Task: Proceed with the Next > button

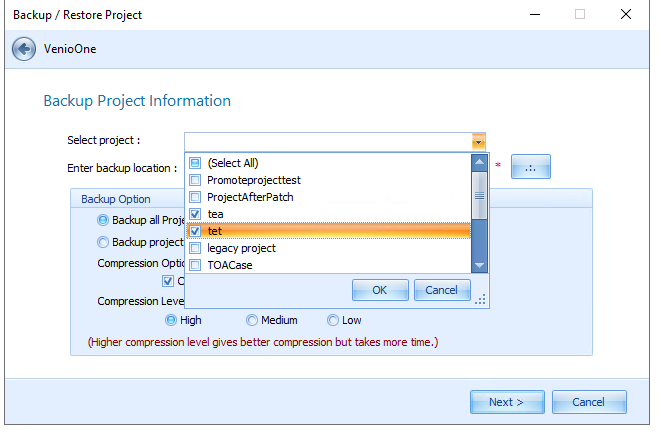Action: (507, 402)
